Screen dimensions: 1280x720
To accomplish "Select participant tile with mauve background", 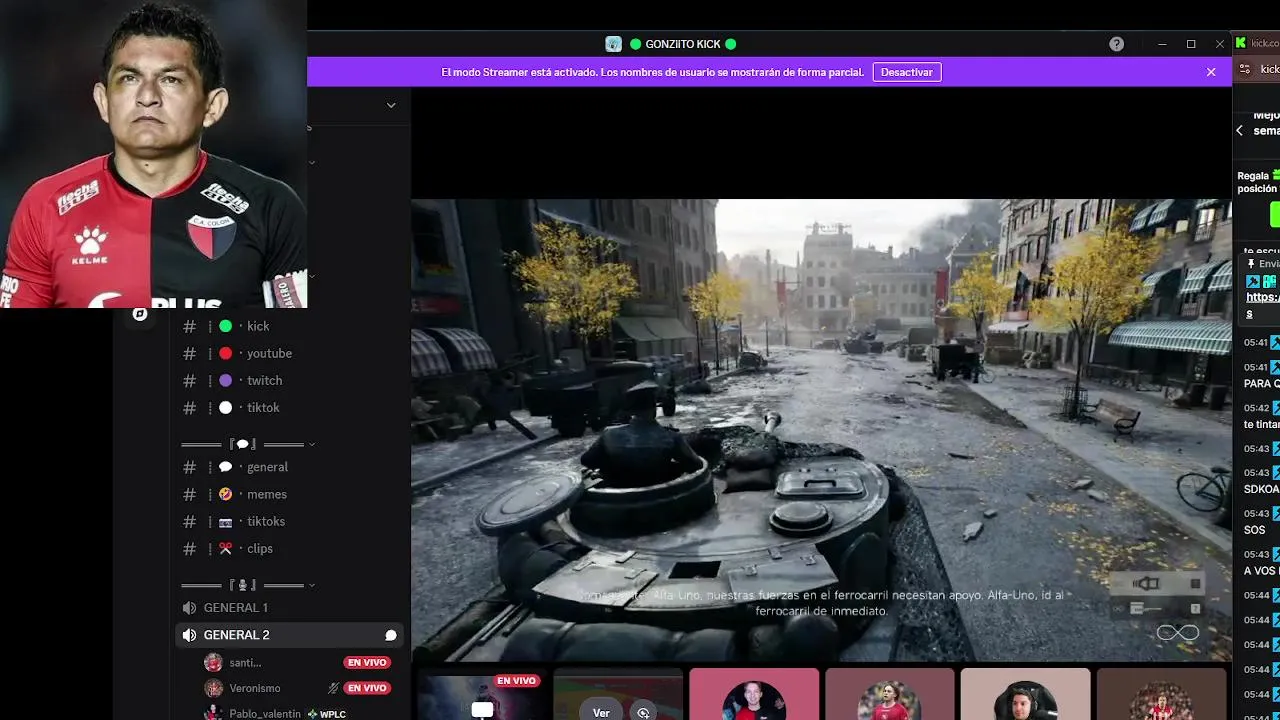I will click(x=889, y=695).
